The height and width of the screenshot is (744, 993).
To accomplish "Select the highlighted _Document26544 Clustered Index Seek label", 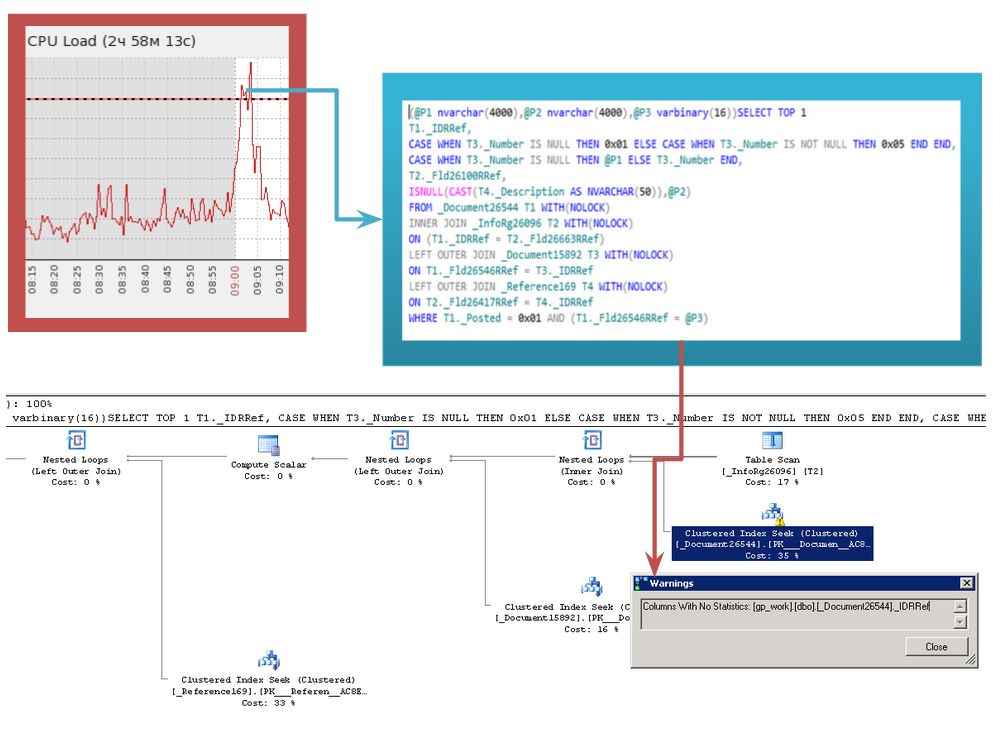I will pos(772,539).
